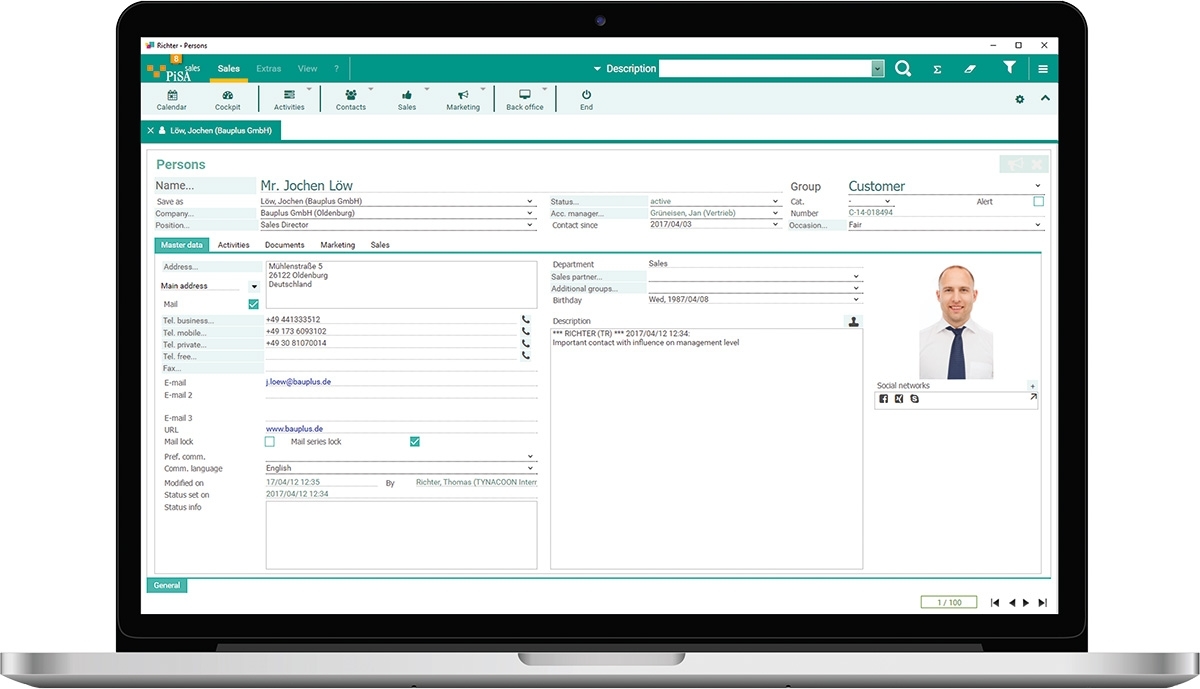
Task: Open the Occasion Fair dropdown
Action: coord(1037,225)
